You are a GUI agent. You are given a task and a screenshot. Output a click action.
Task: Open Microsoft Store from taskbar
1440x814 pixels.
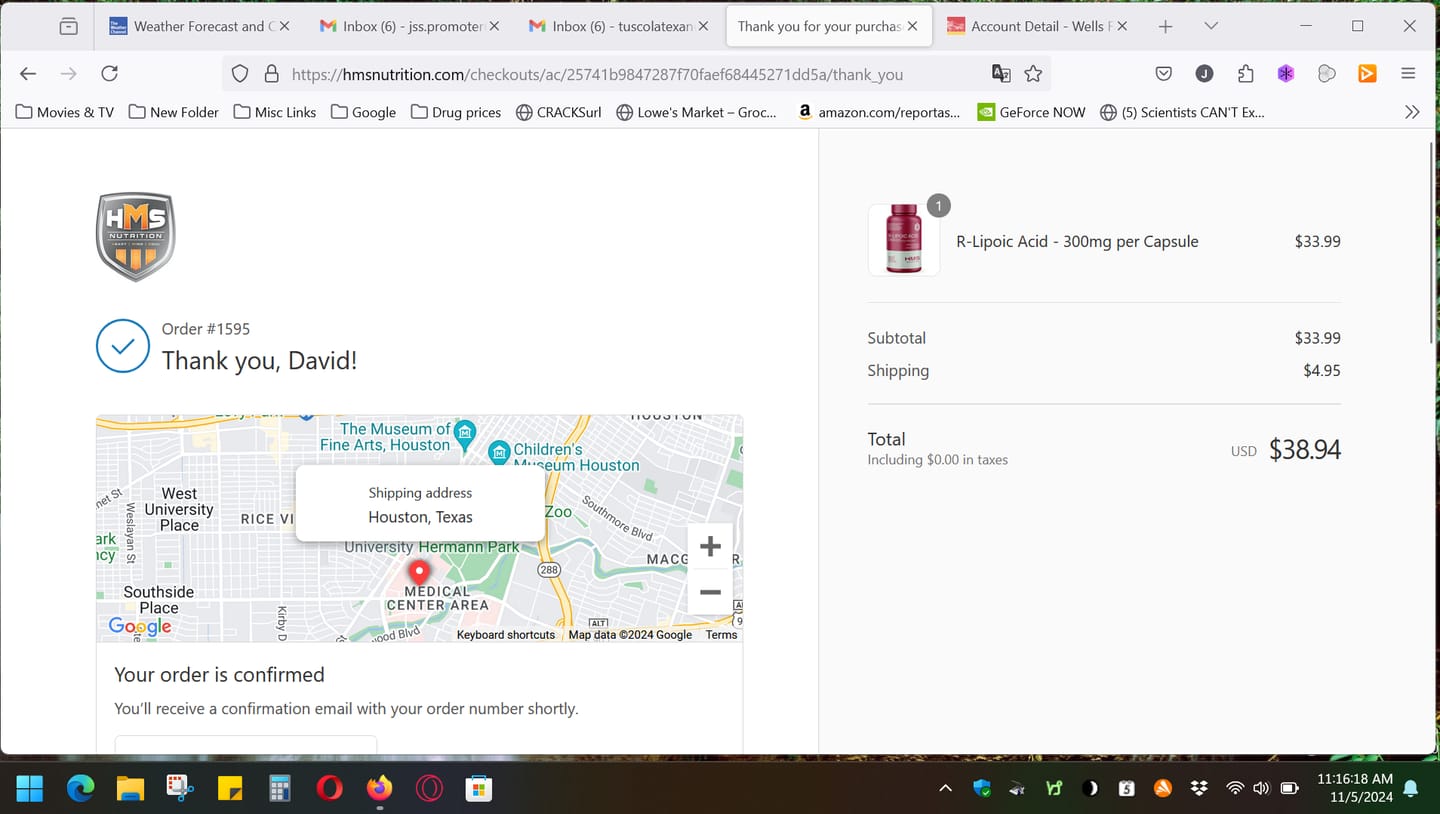(479, 788)
